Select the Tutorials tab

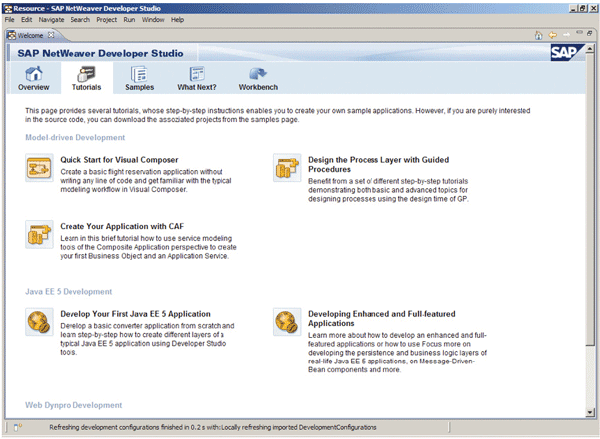click(86, 78)
